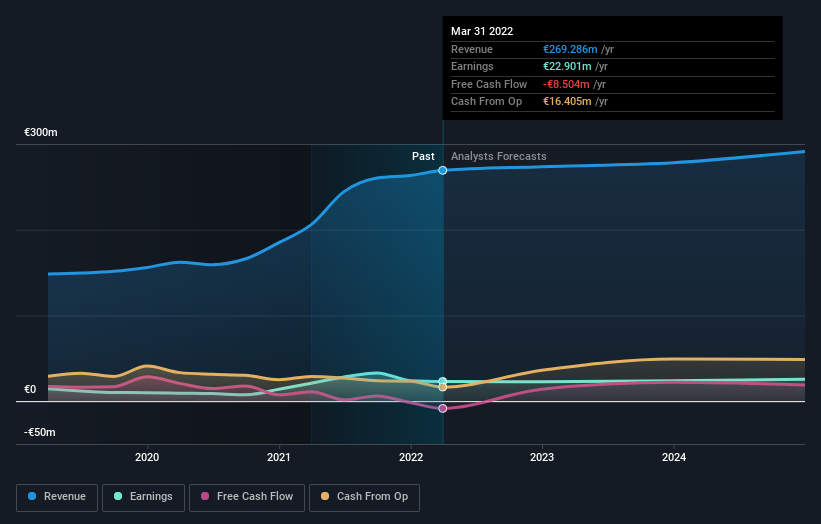
Task: Click the Analysts Forecasts label
Action: click(x=498, y=156)
